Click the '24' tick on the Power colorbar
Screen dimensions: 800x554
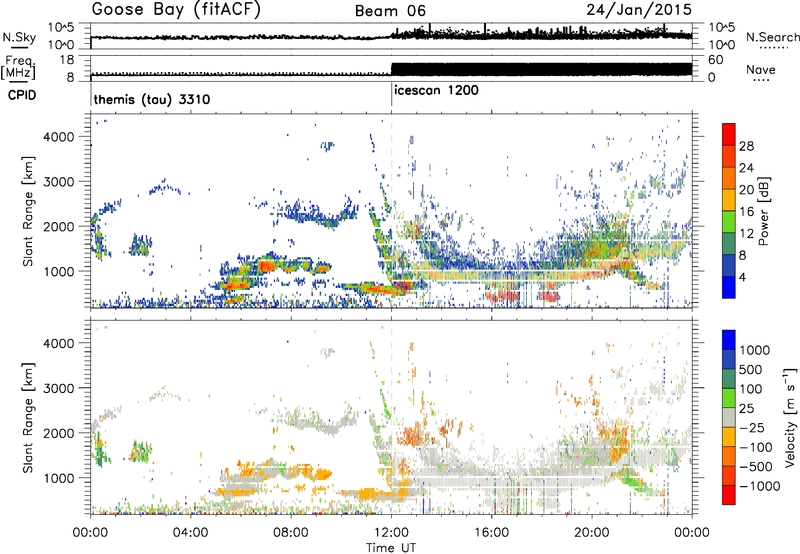coord(746,168)
